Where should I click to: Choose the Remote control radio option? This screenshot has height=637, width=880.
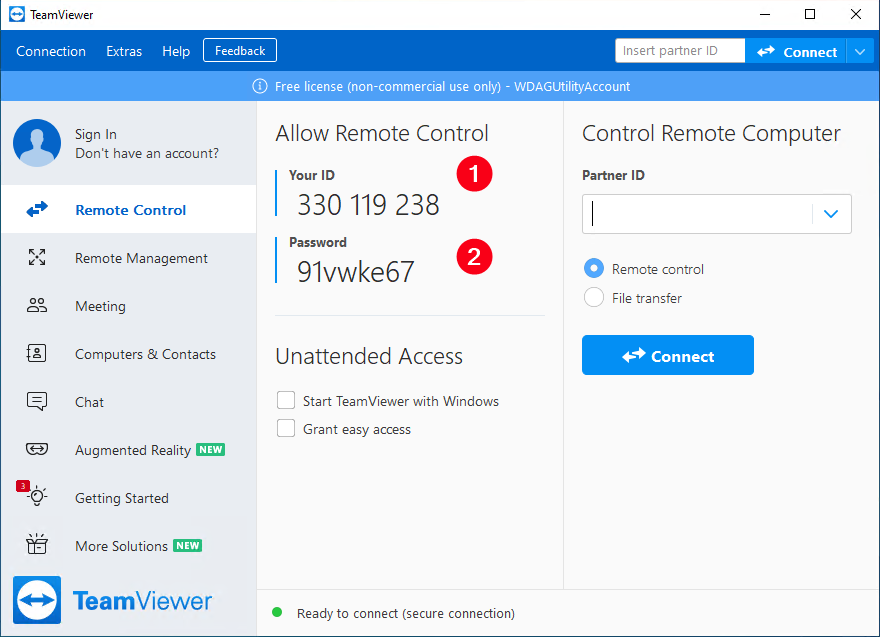point(594,269)
